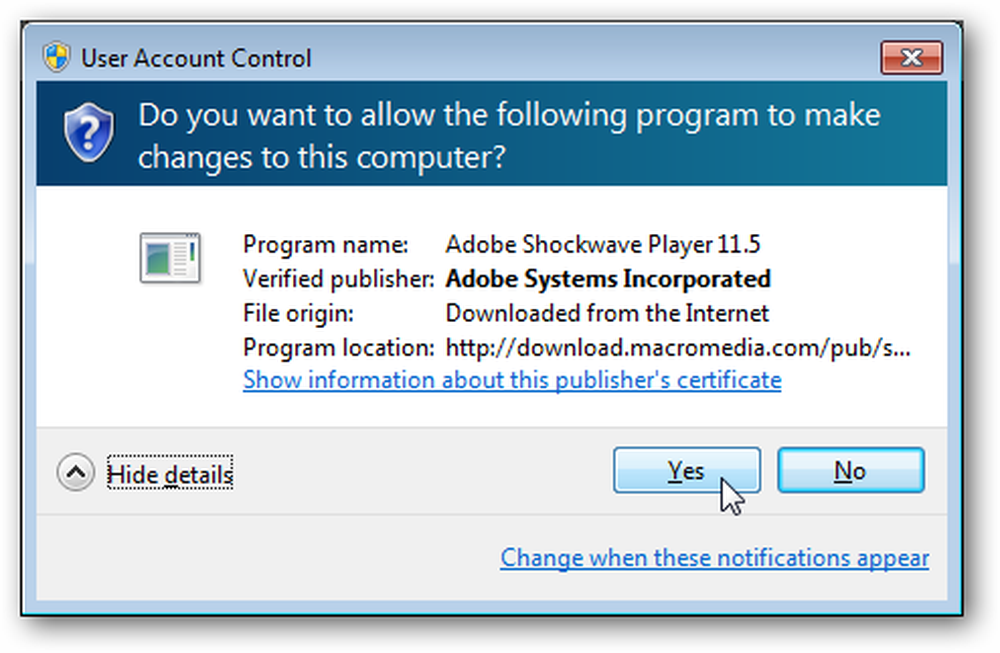Click the Hide details label
Screen dimensions: 1000x653
tap(170, 474)
